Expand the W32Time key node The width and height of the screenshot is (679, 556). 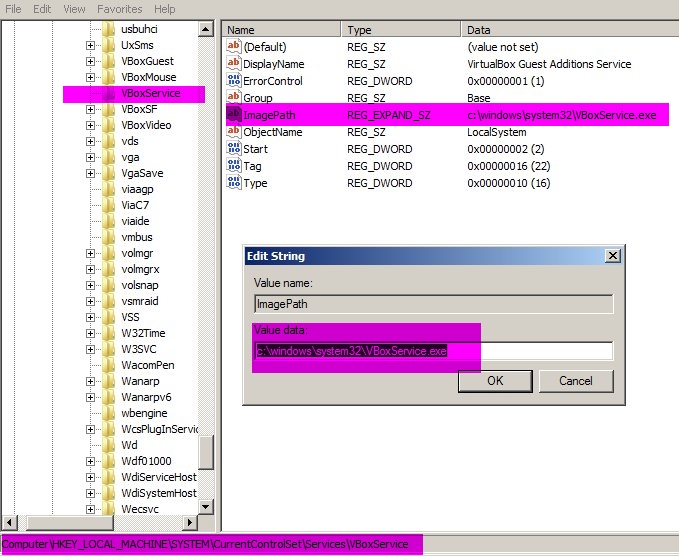[90, 333]
